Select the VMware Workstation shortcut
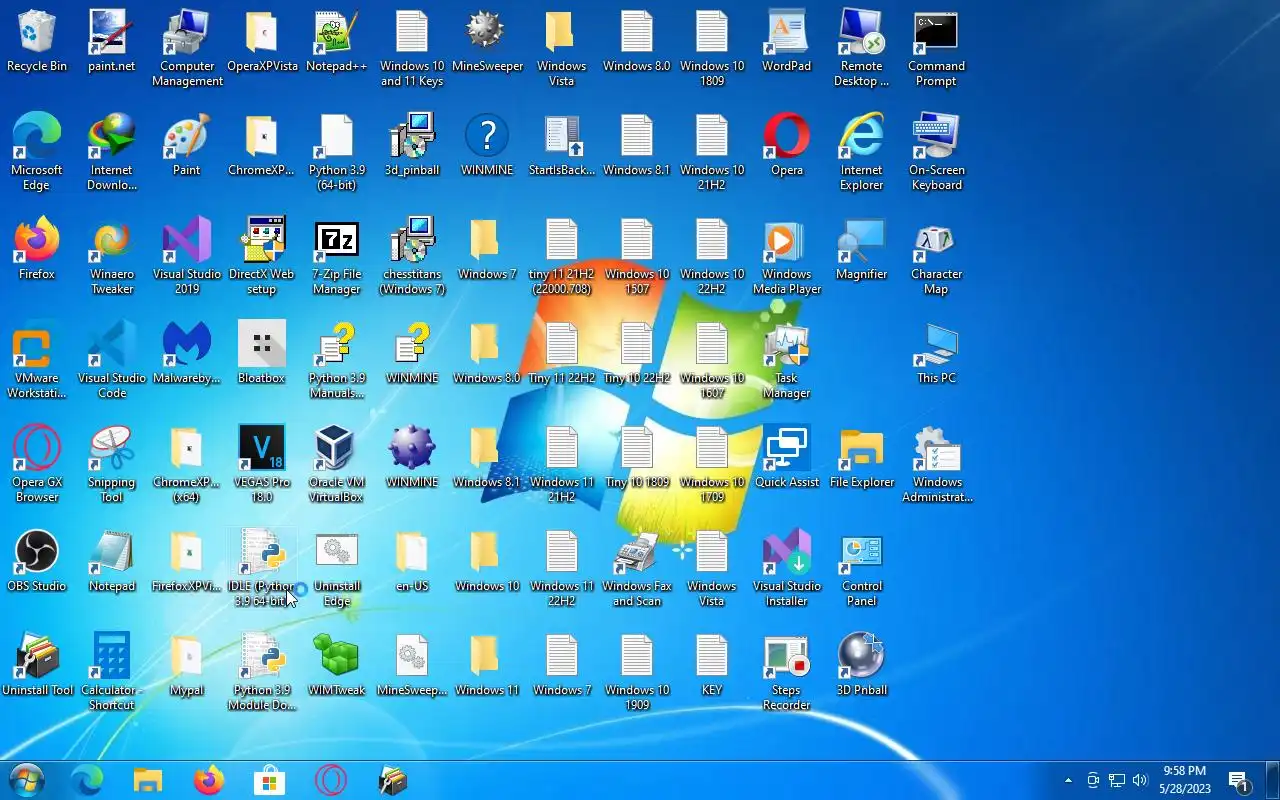1280x800 pixels. (37, 361)
